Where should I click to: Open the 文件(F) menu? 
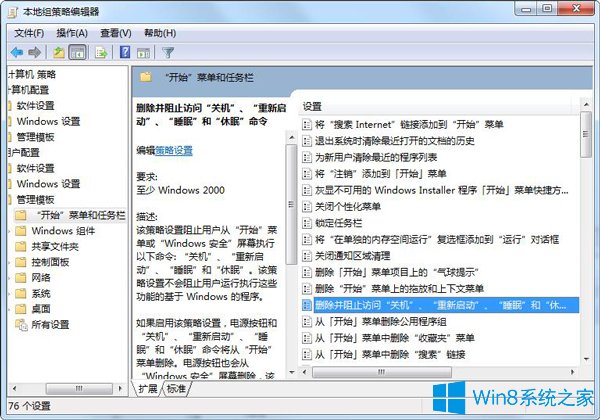[29, 33]
